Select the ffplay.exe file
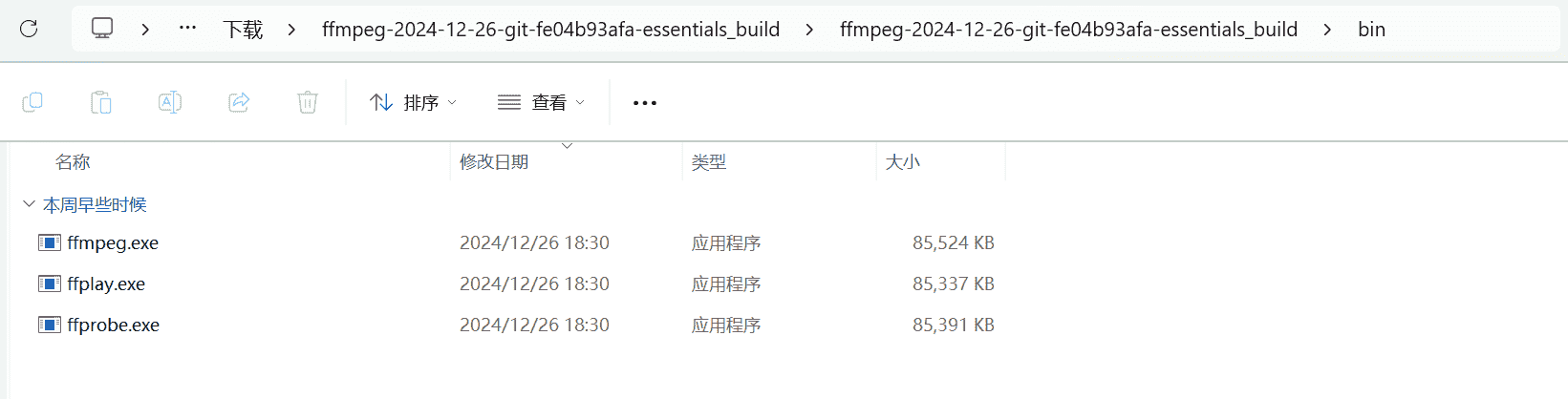The height and width of the screenshot is (399, 1568). coord(106,284)
